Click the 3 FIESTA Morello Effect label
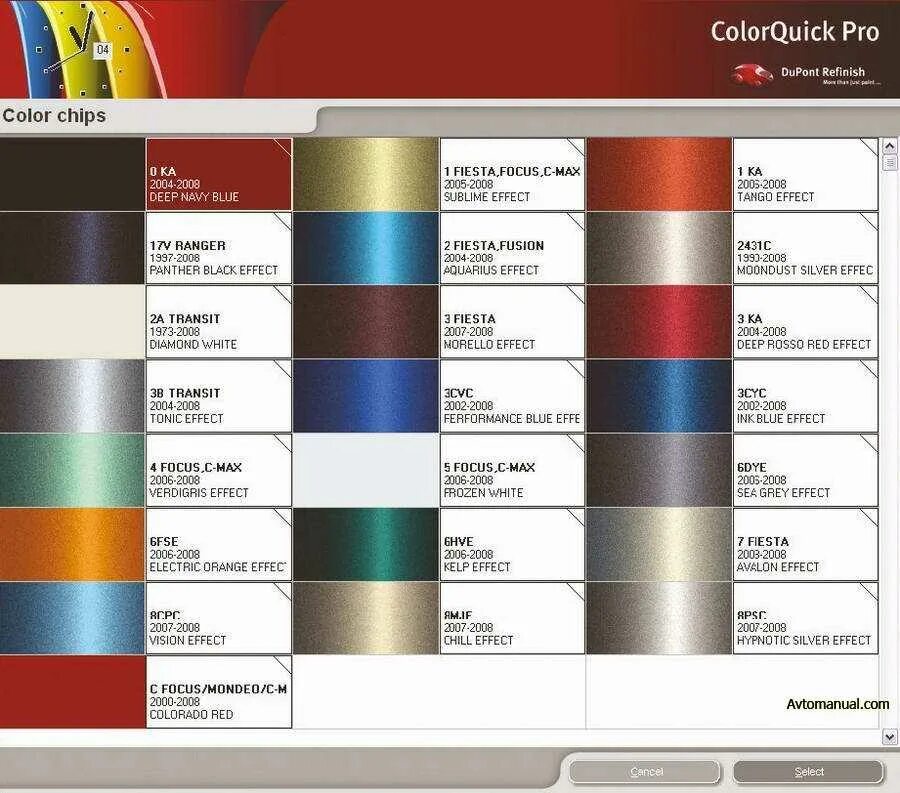 pyautogui.click(x=513, y=322)
